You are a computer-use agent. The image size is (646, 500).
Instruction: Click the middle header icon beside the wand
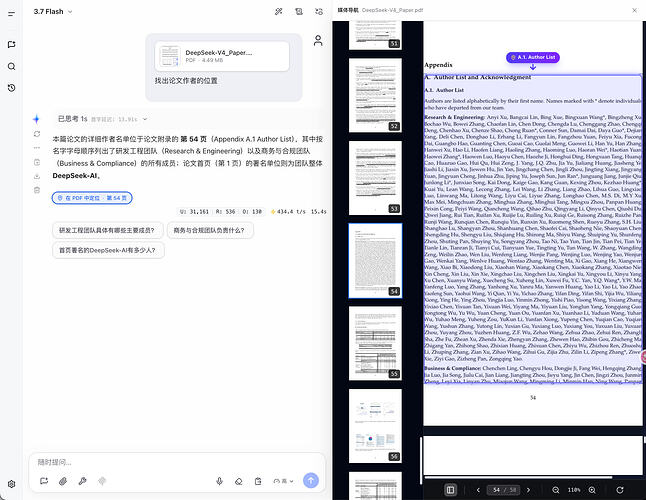pos(299,12)
